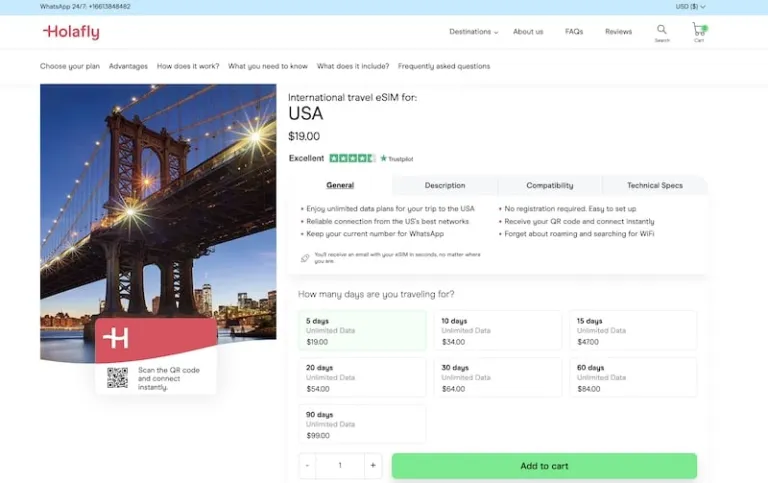Image resolution: width=768 pixels, height=483 pixels.
Task: Open the FAQs link in header
Action: pyautogui.click(x=574, y=32)
